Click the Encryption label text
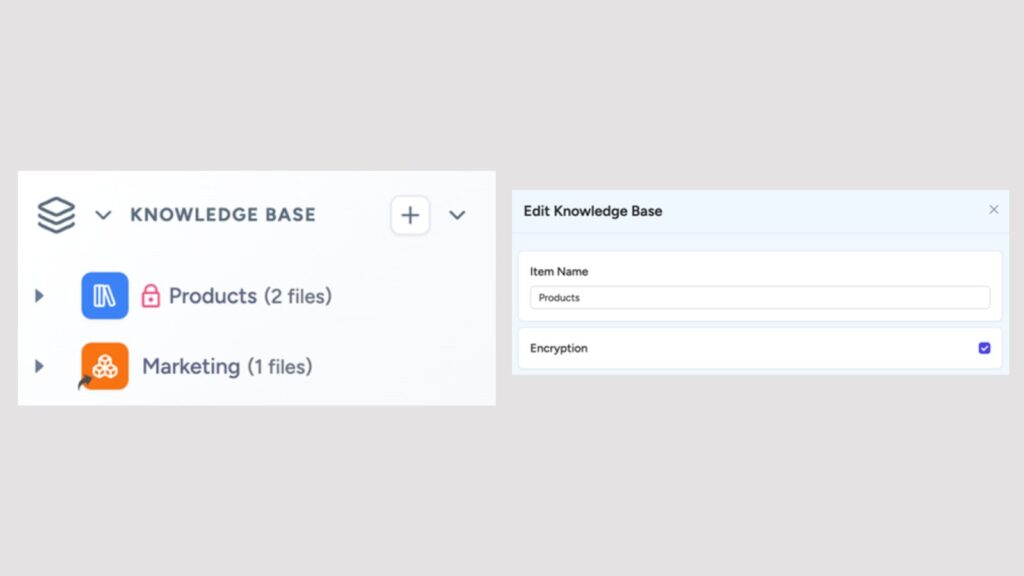 tap(558, 348)
